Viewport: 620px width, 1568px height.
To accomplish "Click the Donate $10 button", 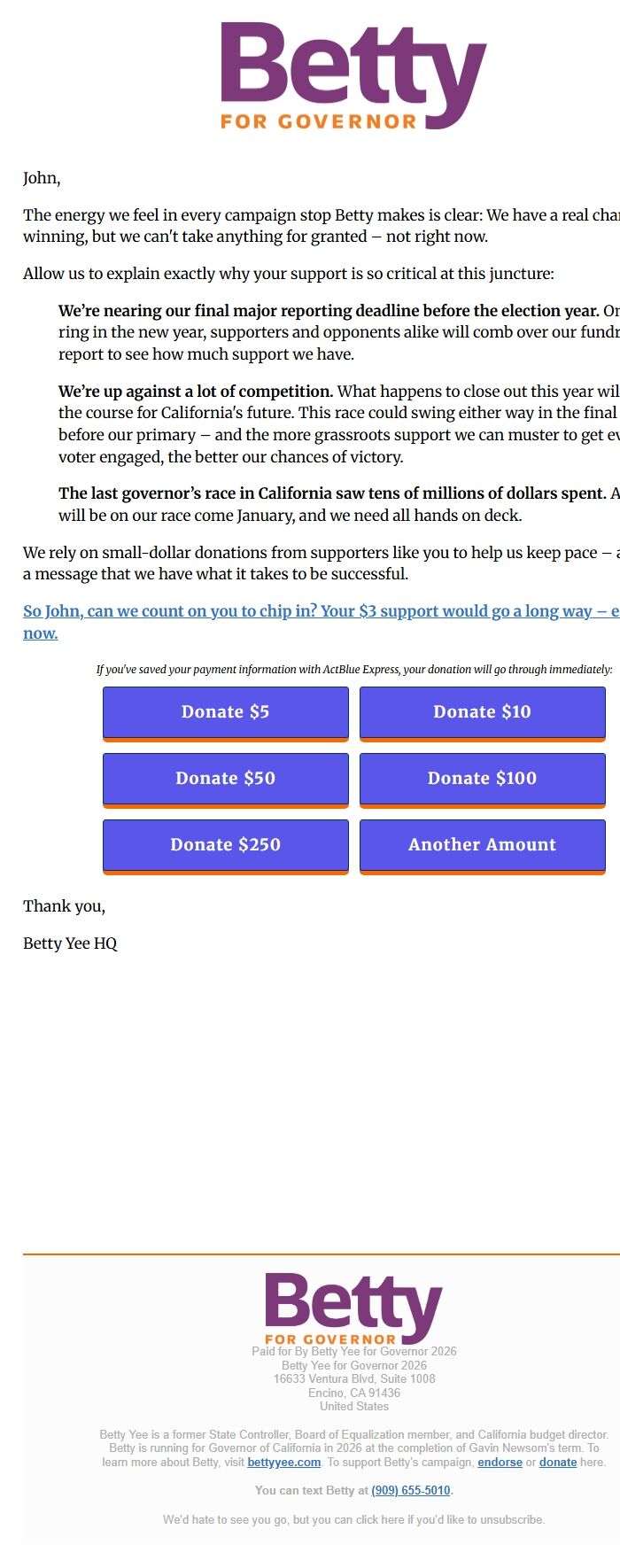I will point(483,712).
